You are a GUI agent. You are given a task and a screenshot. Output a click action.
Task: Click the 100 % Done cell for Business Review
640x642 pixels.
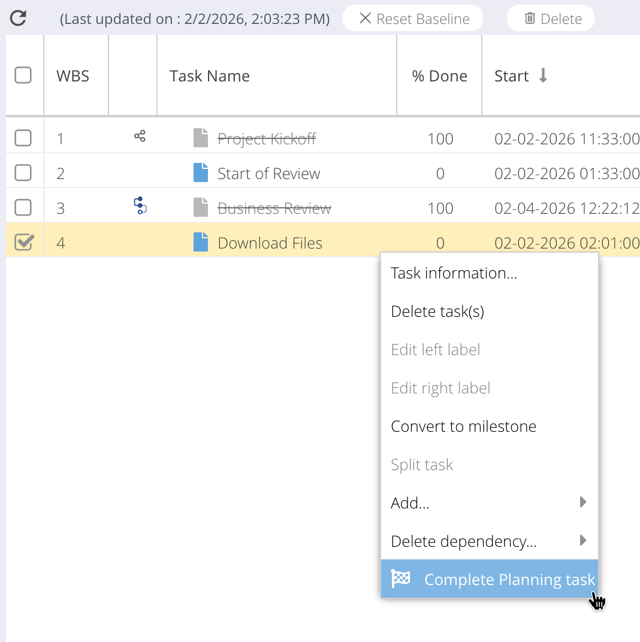[x=440, y=209]
